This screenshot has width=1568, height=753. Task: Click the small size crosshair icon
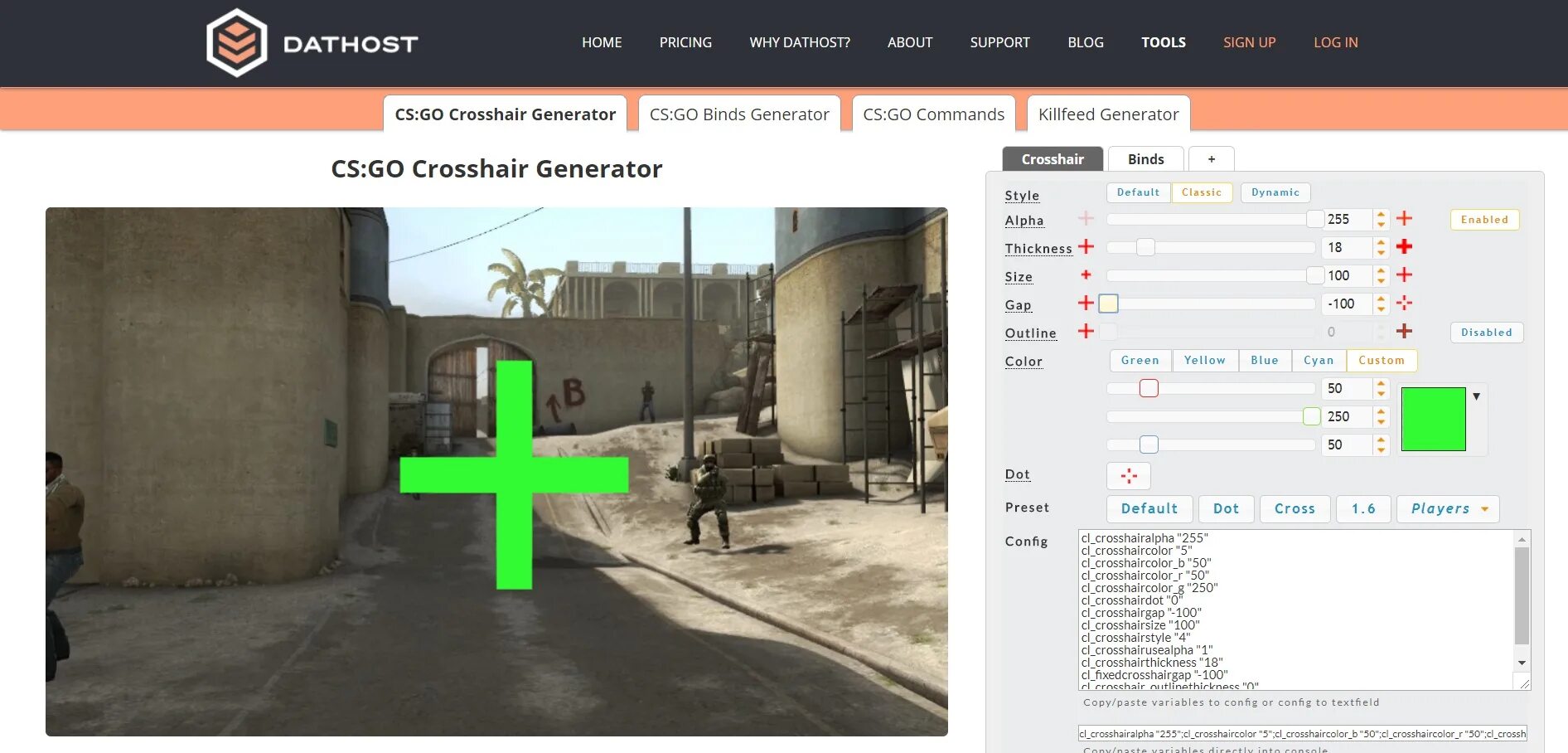point(1086,274)
